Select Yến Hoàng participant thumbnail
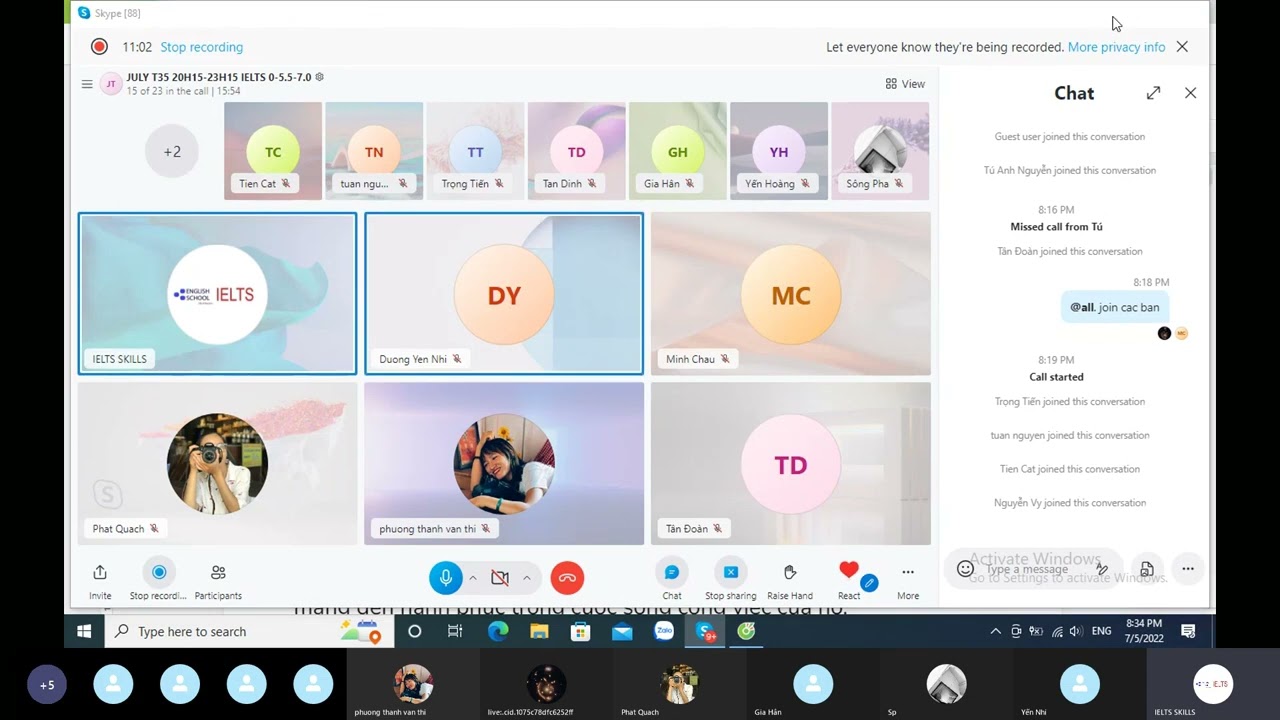Image resolution: width=1280 pixels, height=720 pixels. tap(779, 151)
